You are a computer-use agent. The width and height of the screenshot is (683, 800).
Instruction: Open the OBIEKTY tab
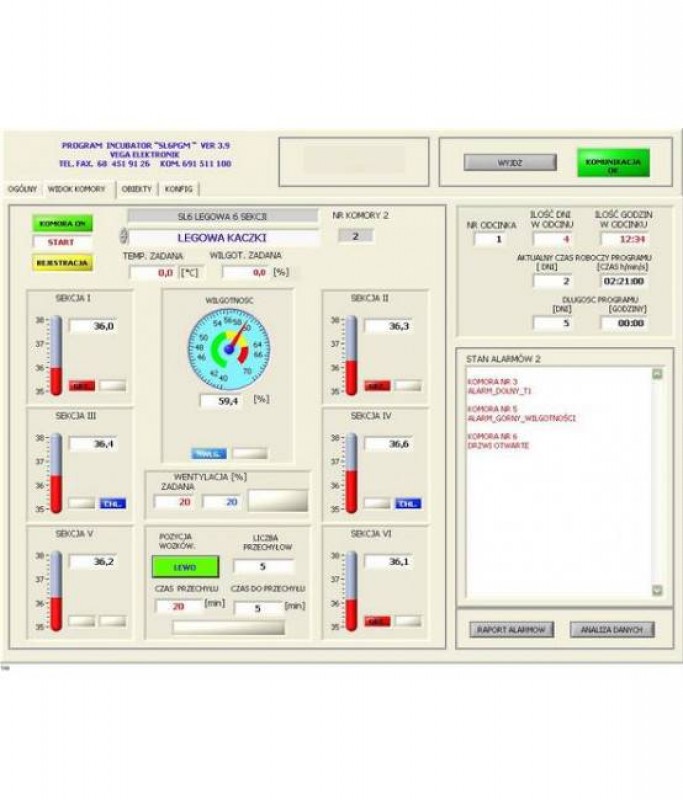click(x=137, y=189)
